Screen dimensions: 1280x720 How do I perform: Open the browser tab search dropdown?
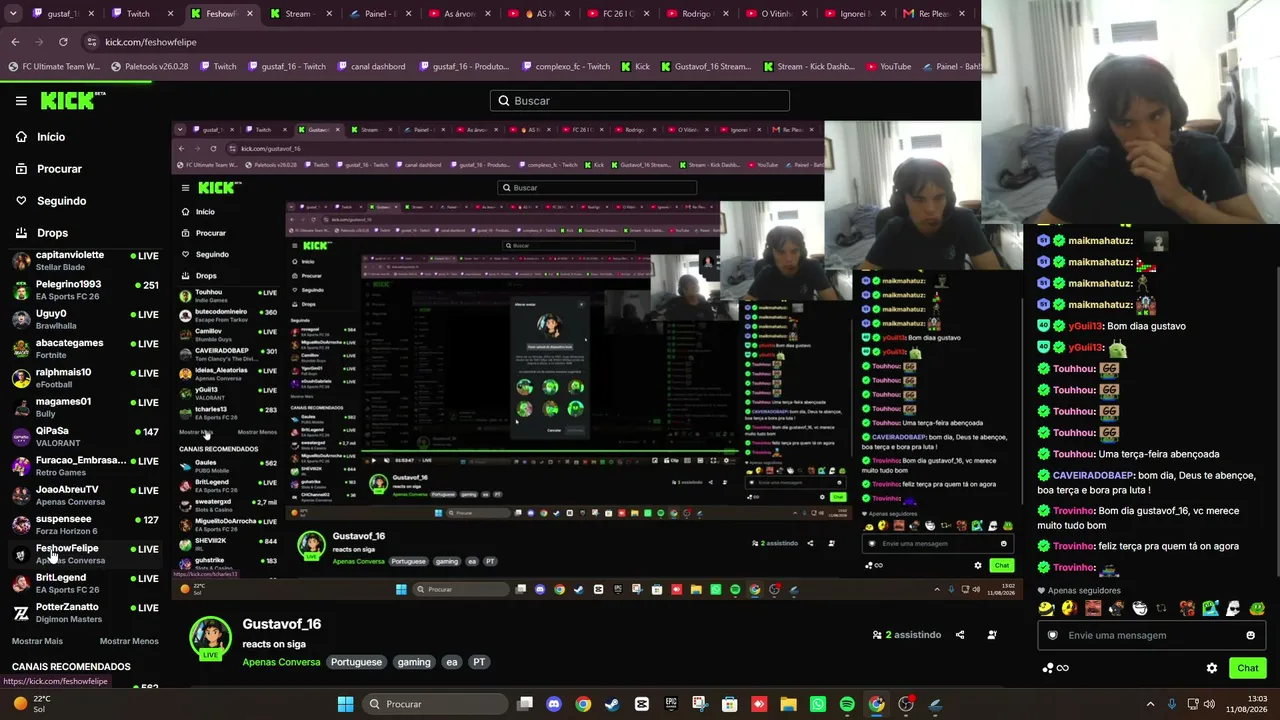pyautogui.click(x=15, y=14)
